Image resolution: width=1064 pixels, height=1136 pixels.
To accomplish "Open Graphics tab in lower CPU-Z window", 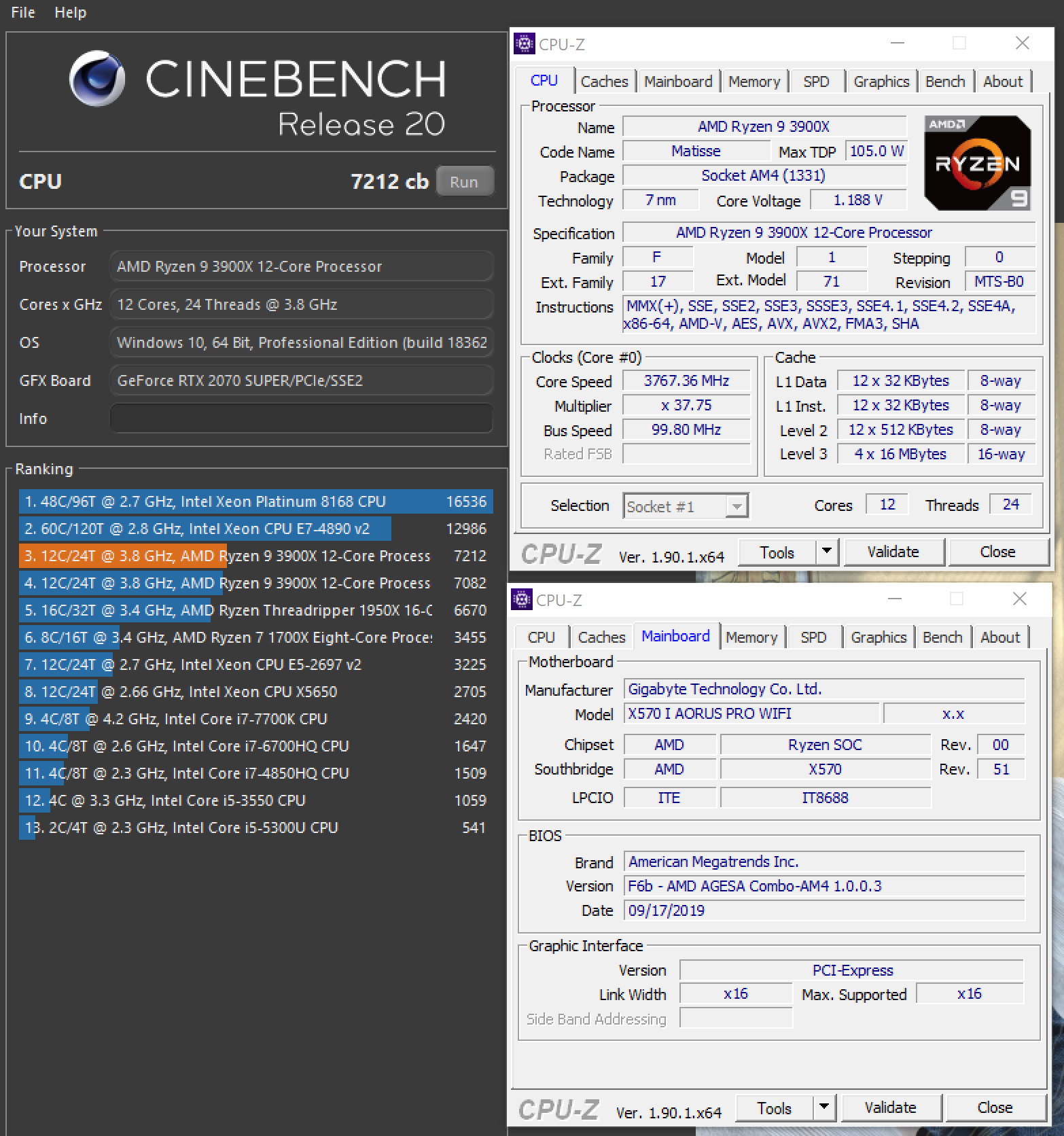I will (879, 637).
